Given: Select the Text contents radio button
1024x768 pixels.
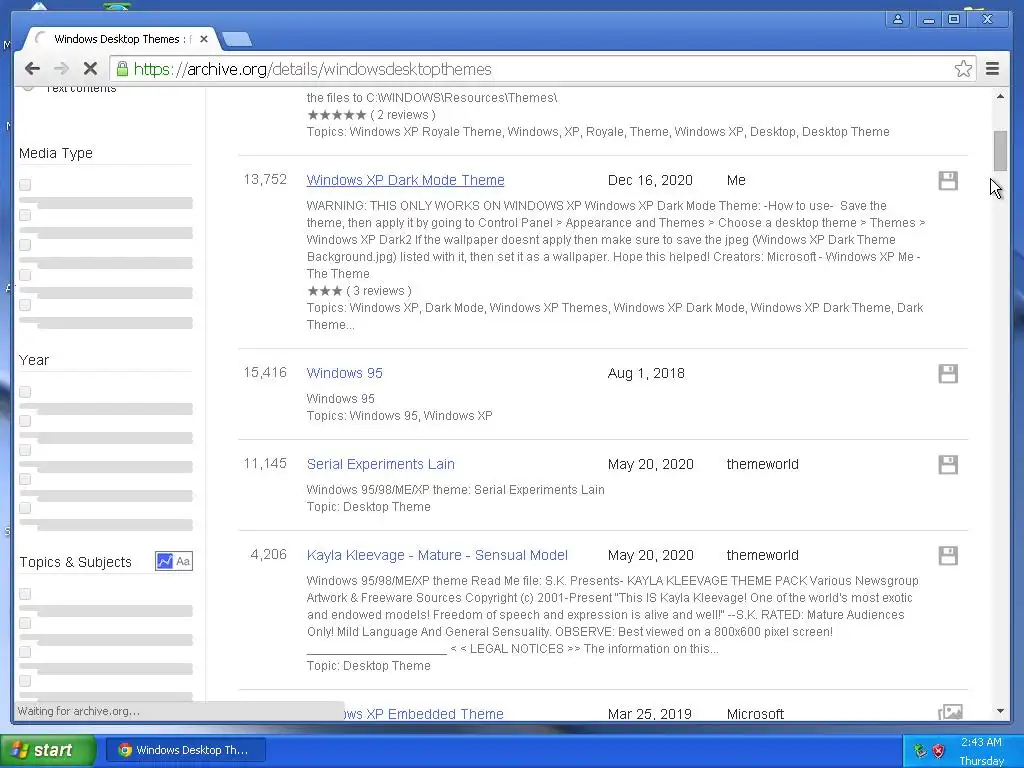Looking at the screenshot, I should pos(28,87).
